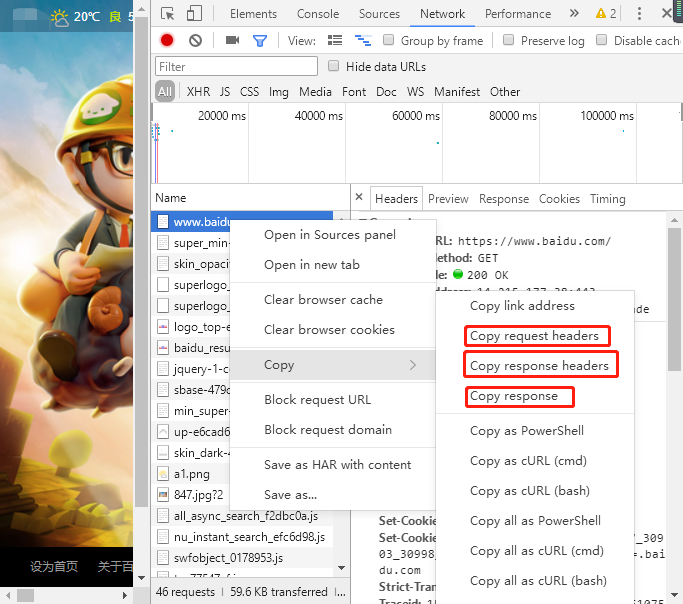Select the Headers tab
This screenshot has height=604, width=683.
tap(396, 199)
